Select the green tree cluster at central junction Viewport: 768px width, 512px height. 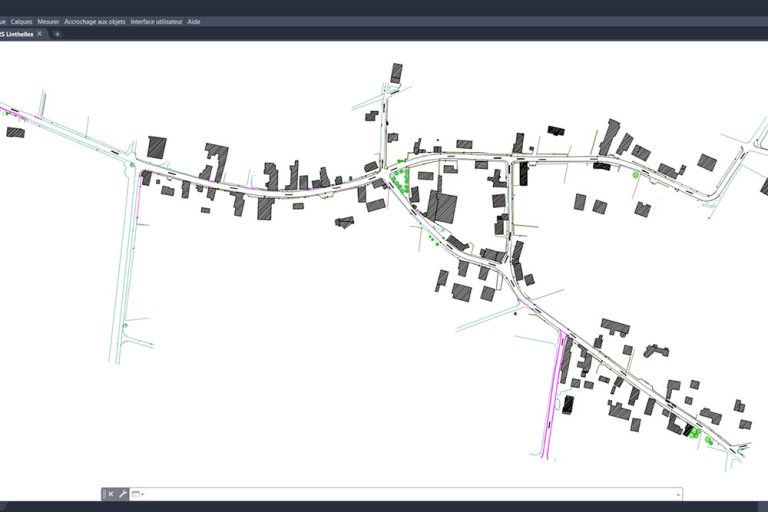pyautogui.click(x=402, y=182)
